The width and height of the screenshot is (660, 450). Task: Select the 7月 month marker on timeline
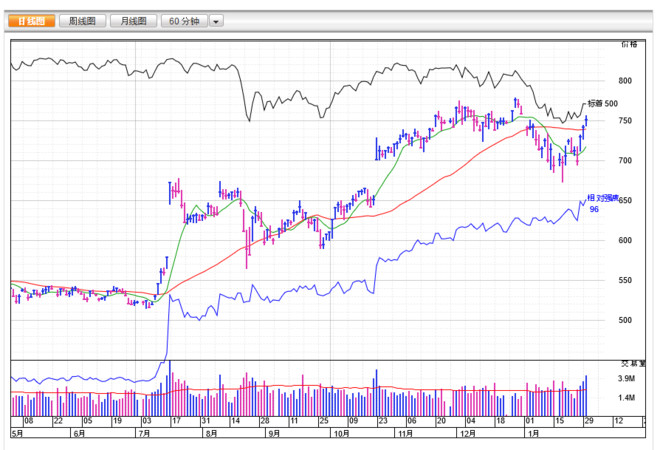click(x=144, y=433)
